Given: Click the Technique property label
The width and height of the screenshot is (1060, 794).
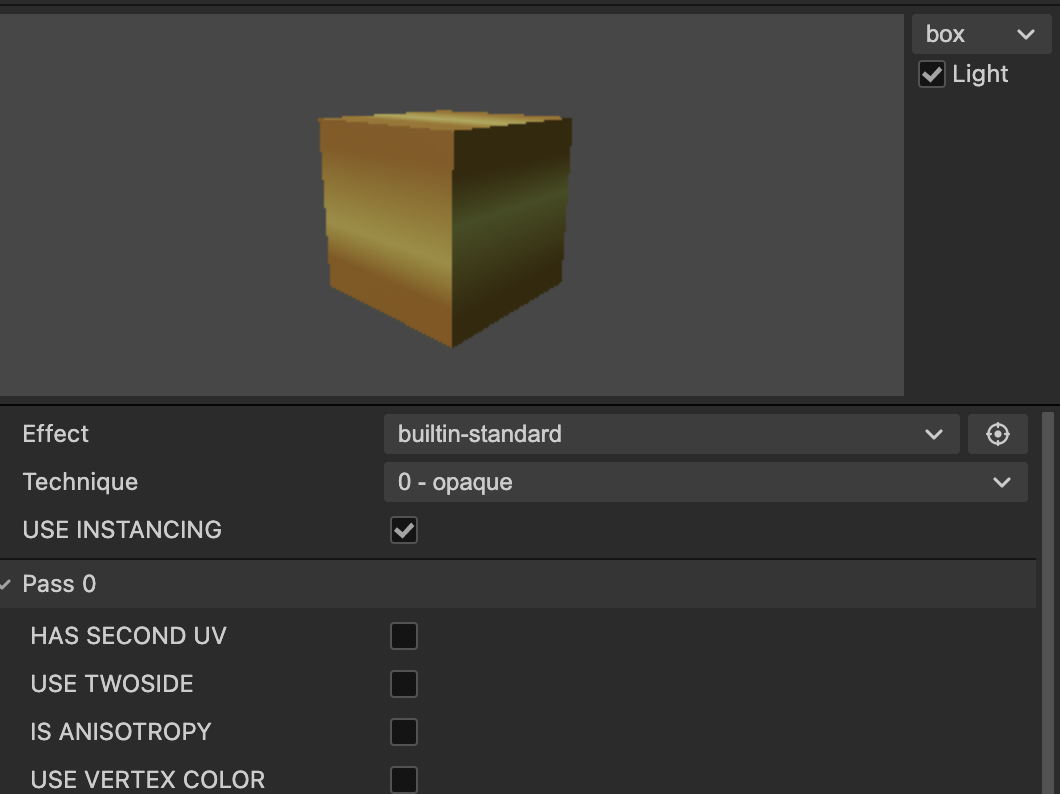Looking at the screenshot, I should [80, 482].
